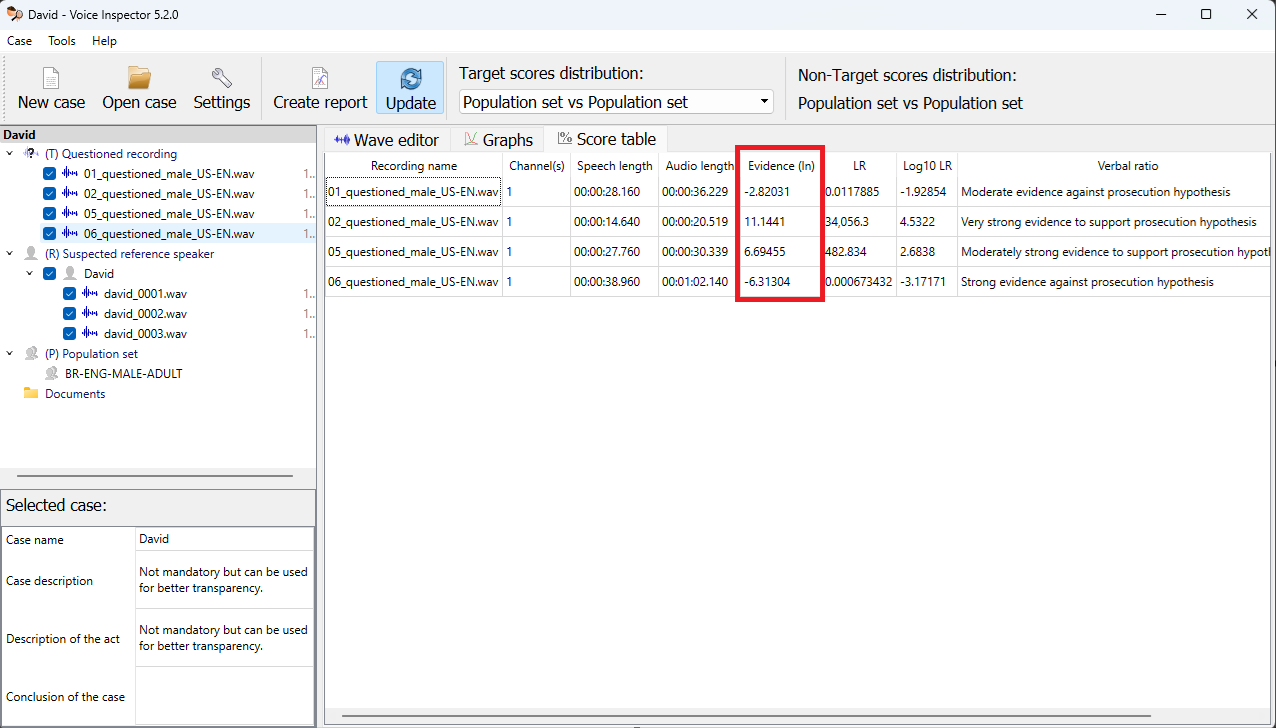Select LR value 482.834

859,252
